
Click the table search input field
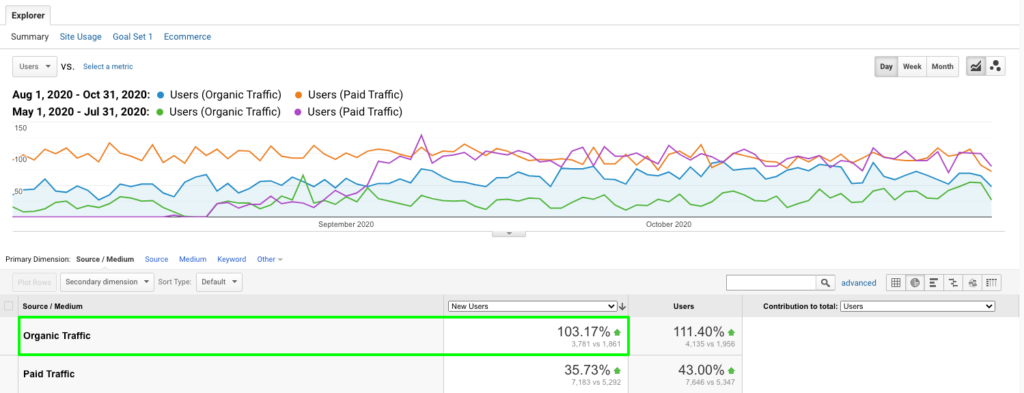click(771, 283)
